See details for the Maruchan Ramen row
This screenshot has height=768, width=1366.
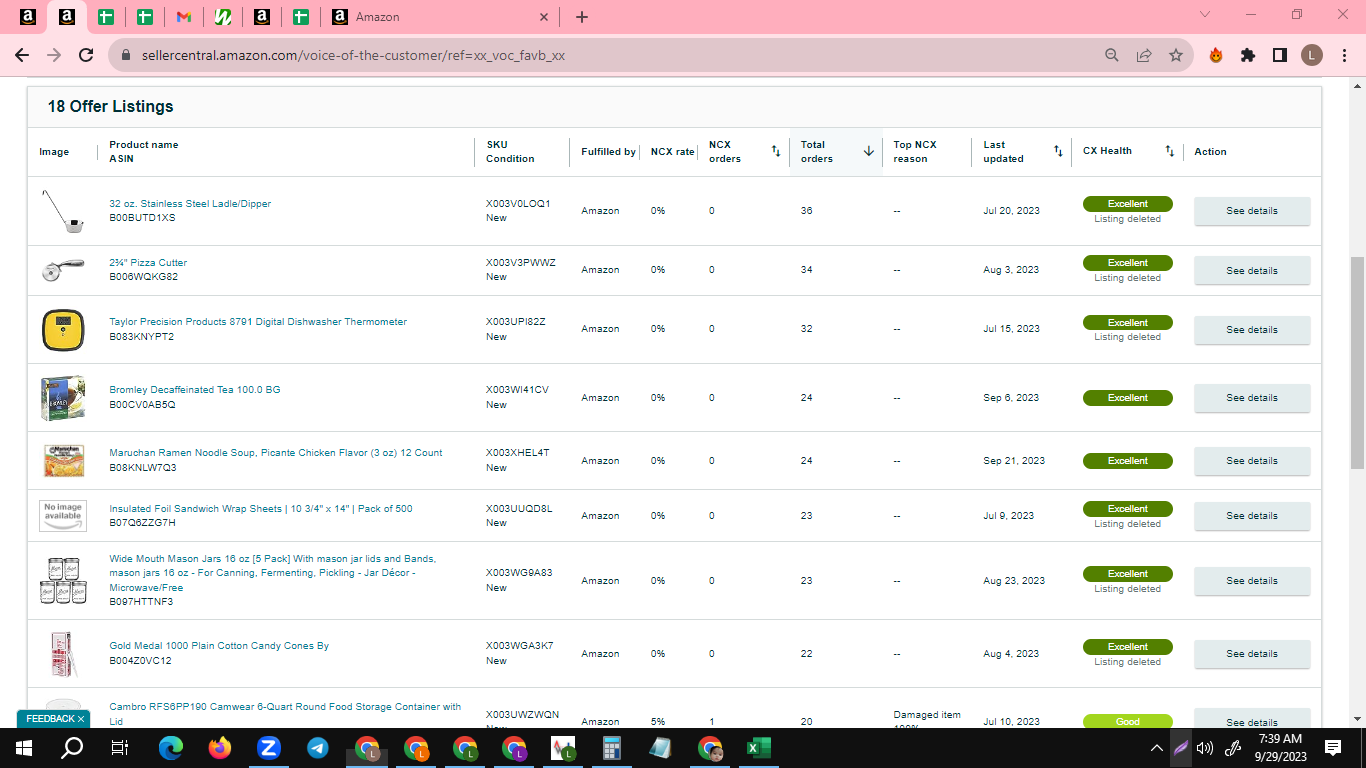tap(1252, 460)
